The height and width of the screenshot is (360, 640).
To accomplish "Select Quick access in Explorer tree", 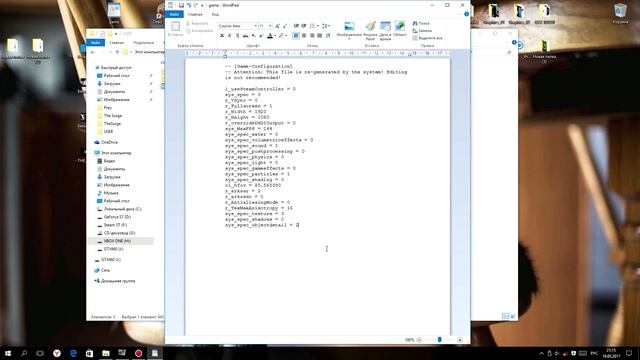I will [x=116, y=68].
